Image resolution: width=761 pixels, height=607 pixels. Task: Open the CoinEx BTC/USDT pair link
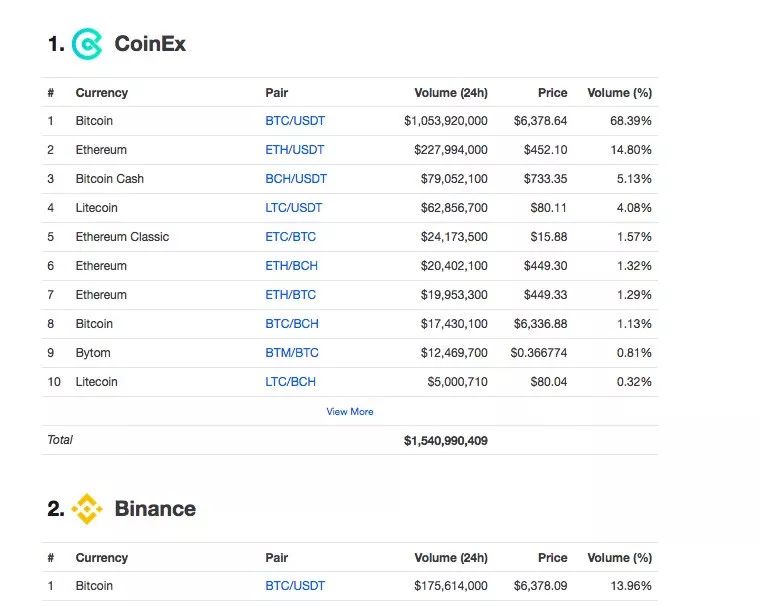[295, 120]
